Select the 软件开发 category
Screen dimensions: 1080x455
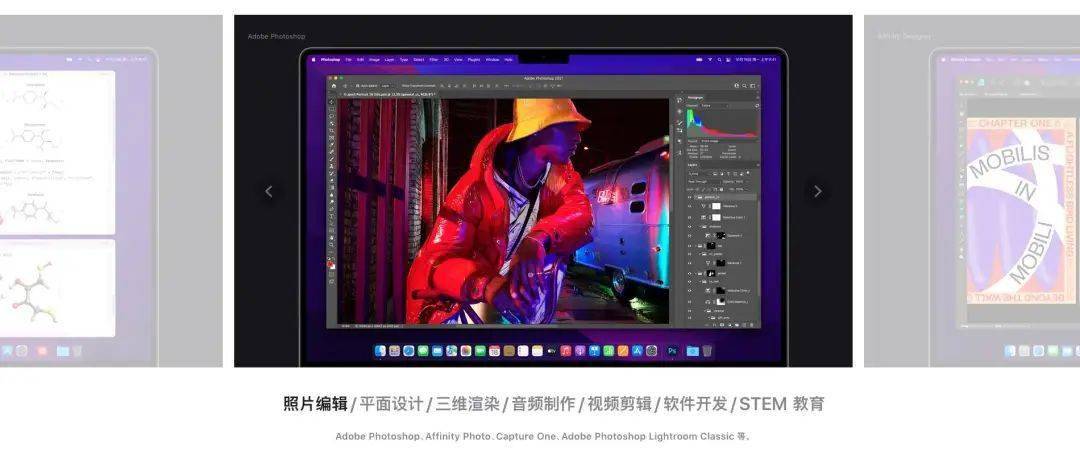click(x=695, y=404)
